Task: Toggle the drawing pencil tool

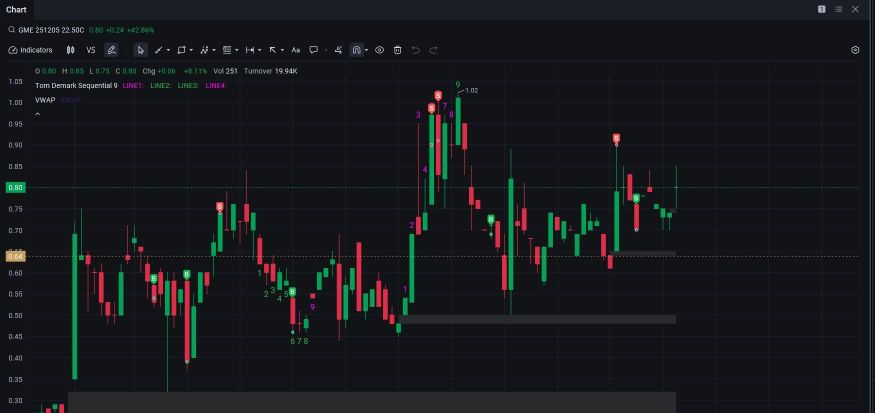Action: tap(111, 50)
